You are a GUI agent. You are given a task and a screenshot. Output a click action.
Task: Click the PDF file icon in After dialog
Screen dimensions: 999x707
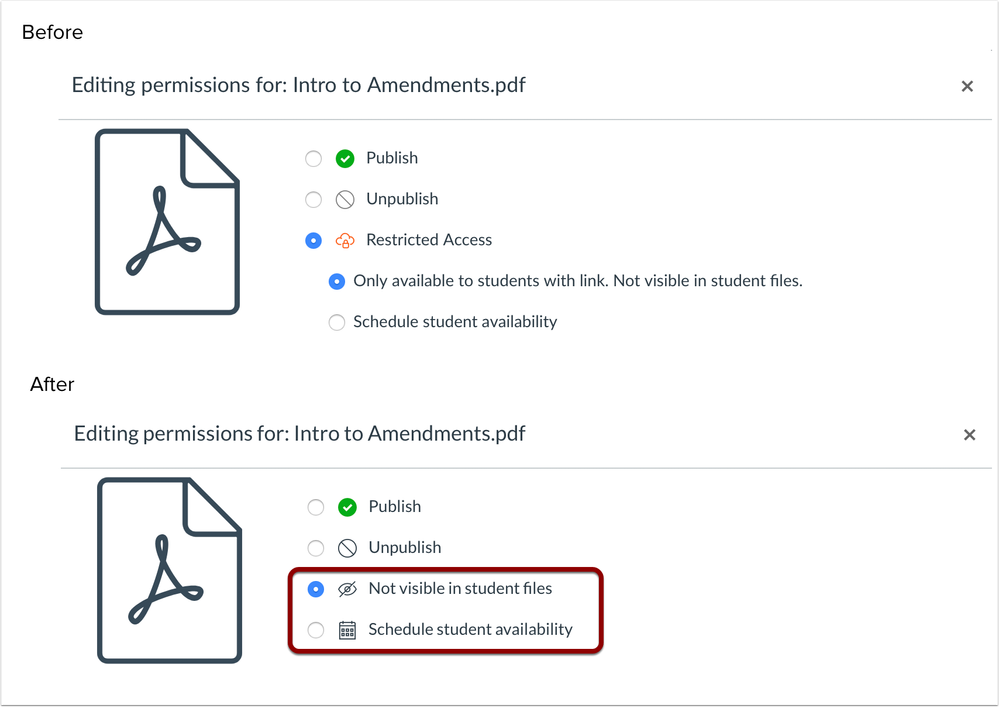click(169, 569)
